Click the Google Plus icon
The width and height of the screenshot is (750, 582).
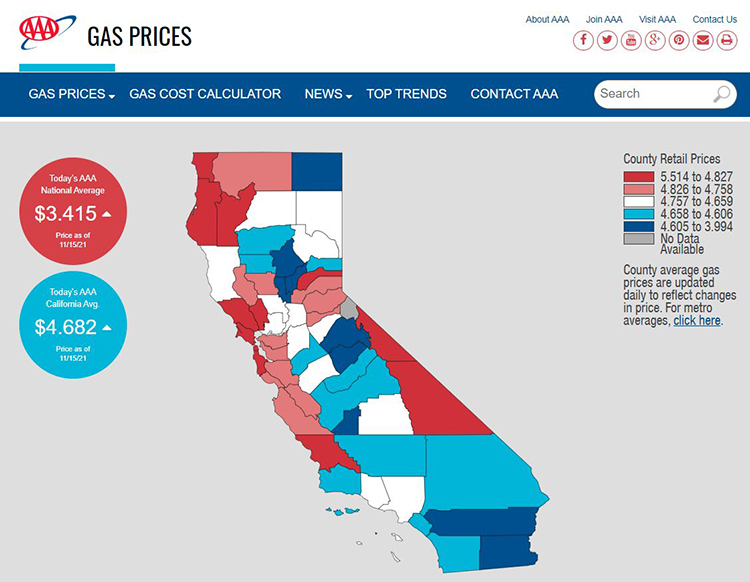click(x=655, y=40)
